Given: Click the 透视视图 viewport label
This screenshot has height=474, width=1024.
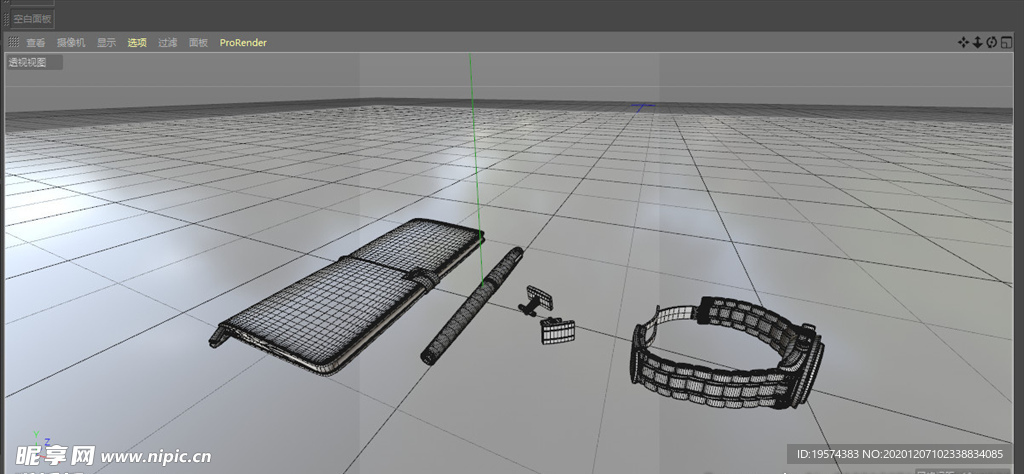Looking at the screenshot, I should tap(27, 63).
